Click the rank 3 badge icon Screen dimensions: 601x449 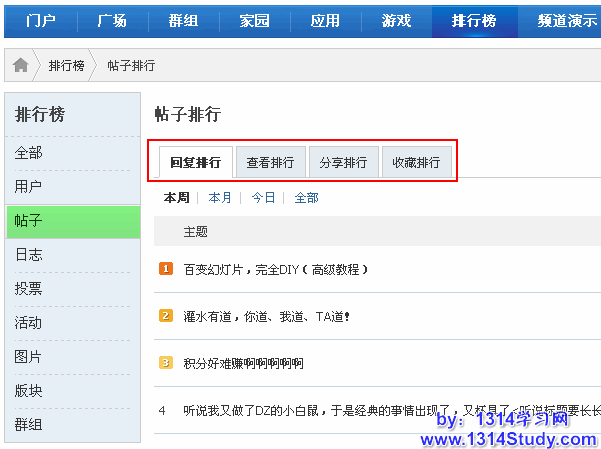click(166, 362)
